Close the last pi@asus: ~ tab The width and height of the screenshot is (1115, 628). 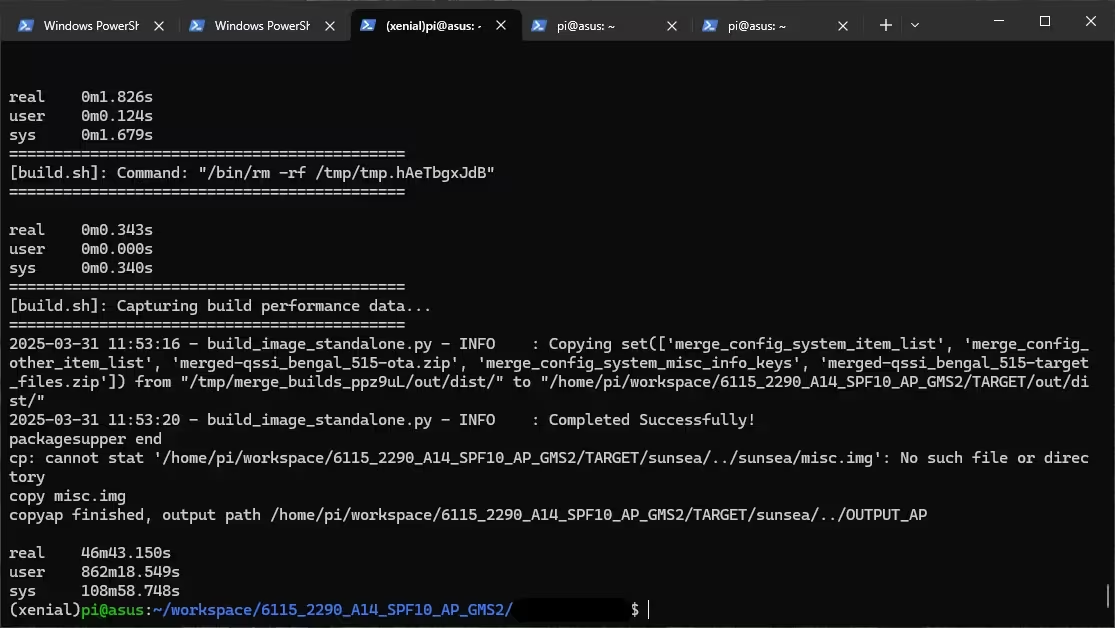843,26
